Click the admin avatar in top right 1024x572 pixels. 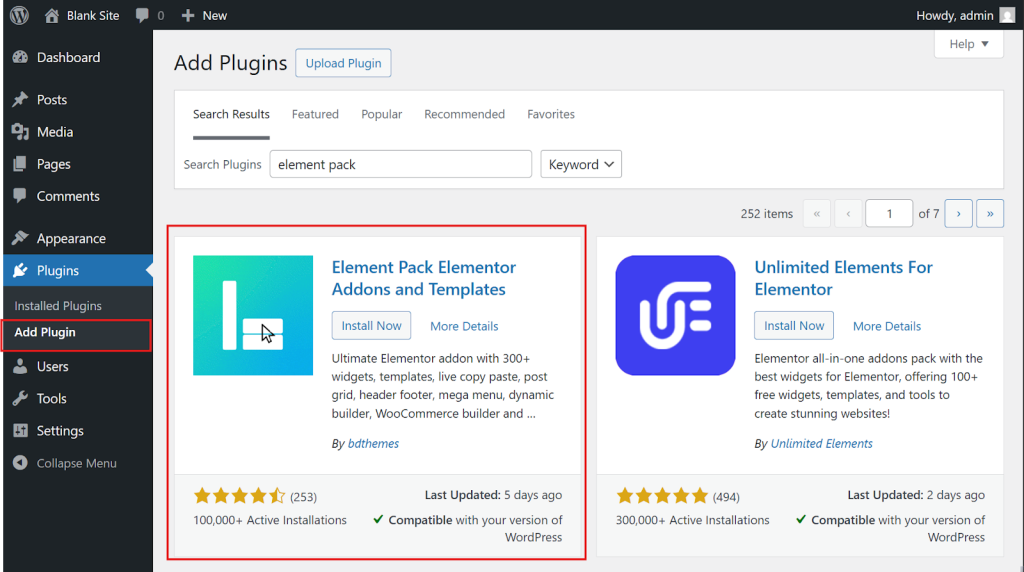click(1008, 15)
